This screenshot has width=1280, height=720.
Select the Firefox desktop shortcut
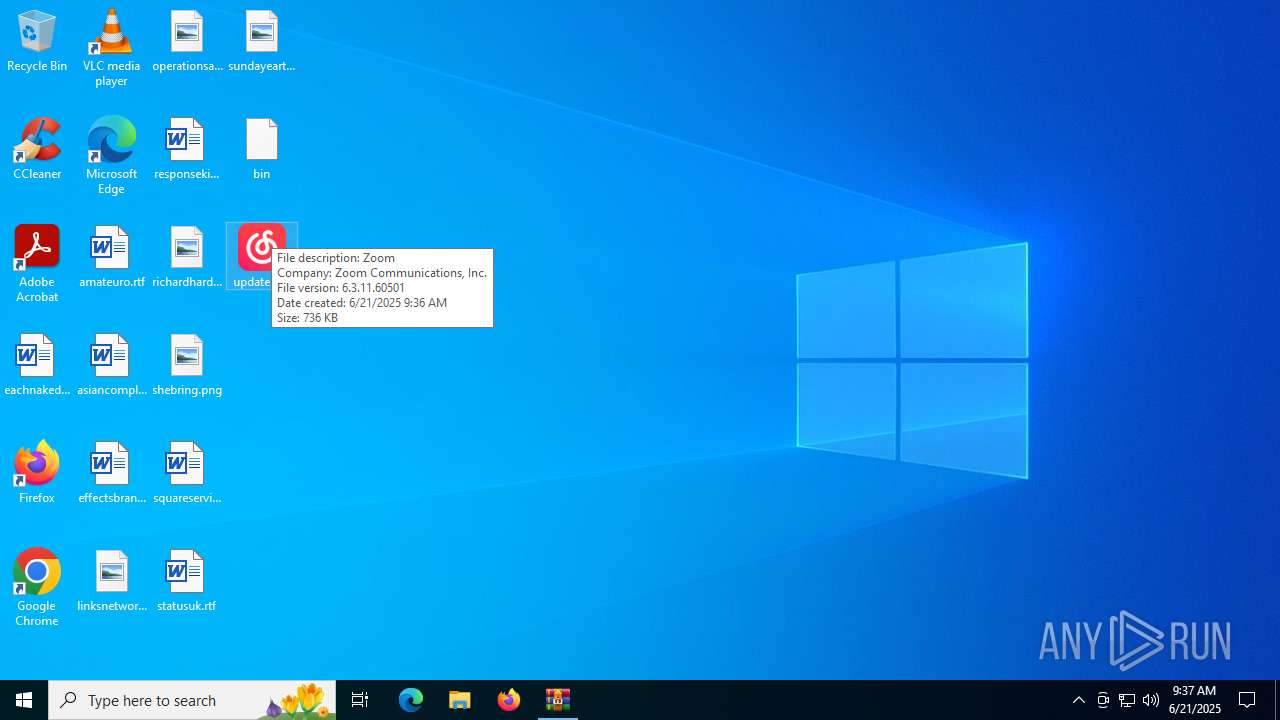pos(37,472)
